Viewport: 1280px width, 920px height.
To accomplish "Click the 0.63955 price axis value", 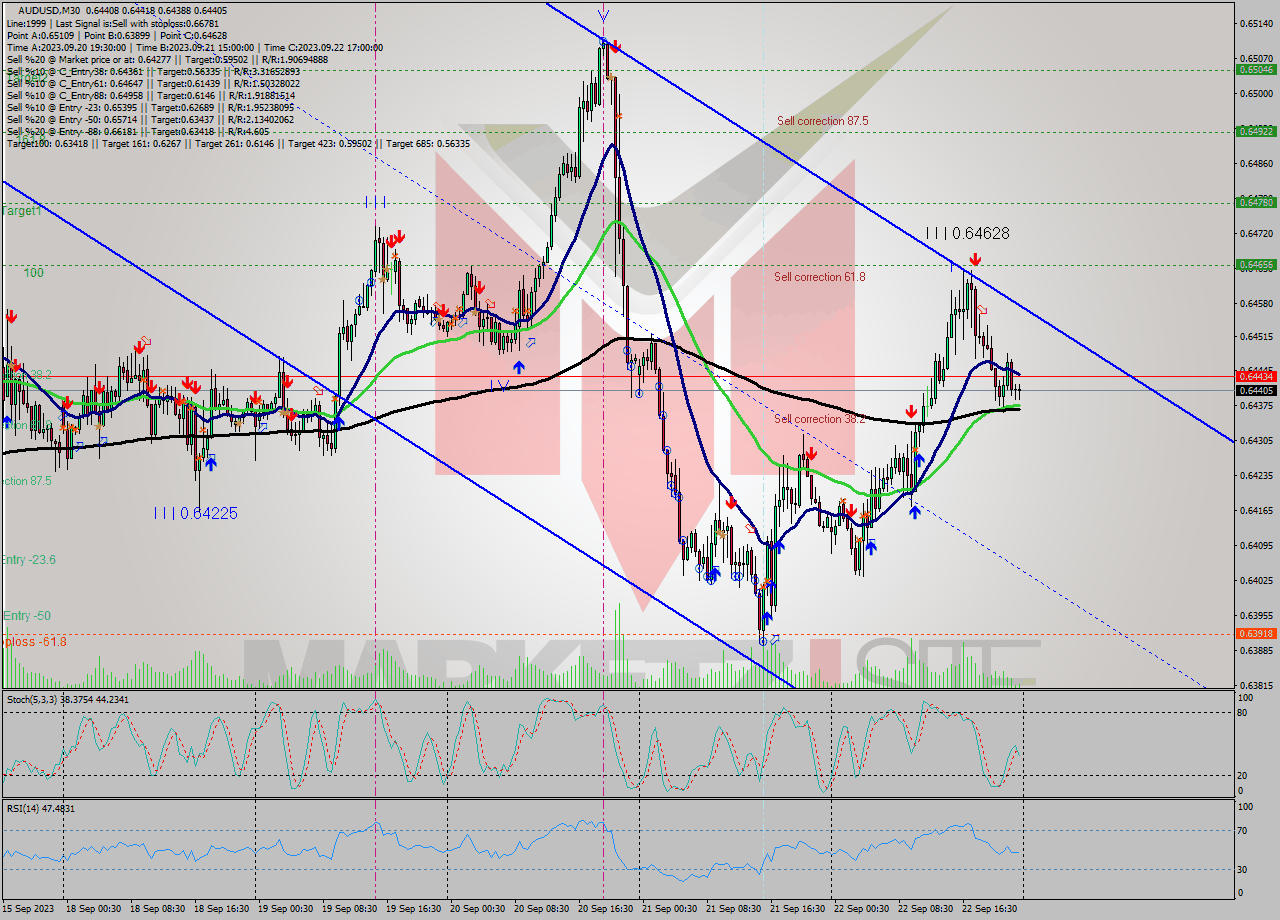I will coord(1256,616).
